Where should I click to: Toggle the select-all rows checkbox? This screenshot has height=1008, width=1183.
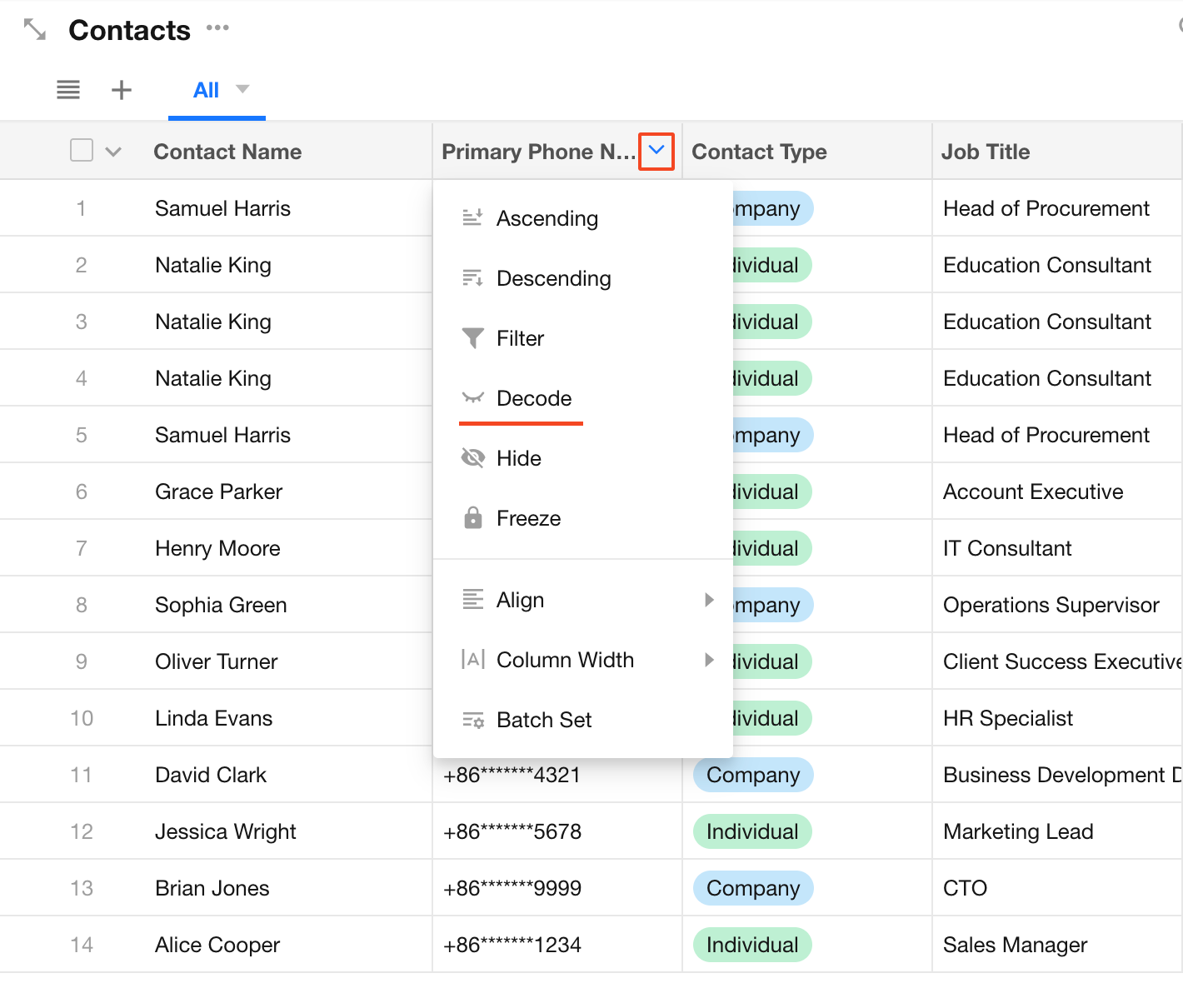(x=82, y=151)
